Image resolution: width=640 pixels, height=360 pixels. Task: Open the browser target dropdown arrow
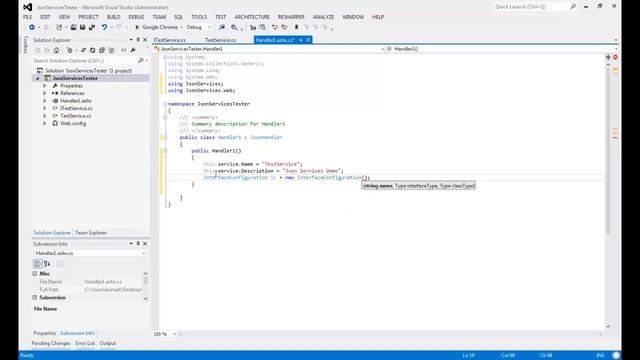181,27
